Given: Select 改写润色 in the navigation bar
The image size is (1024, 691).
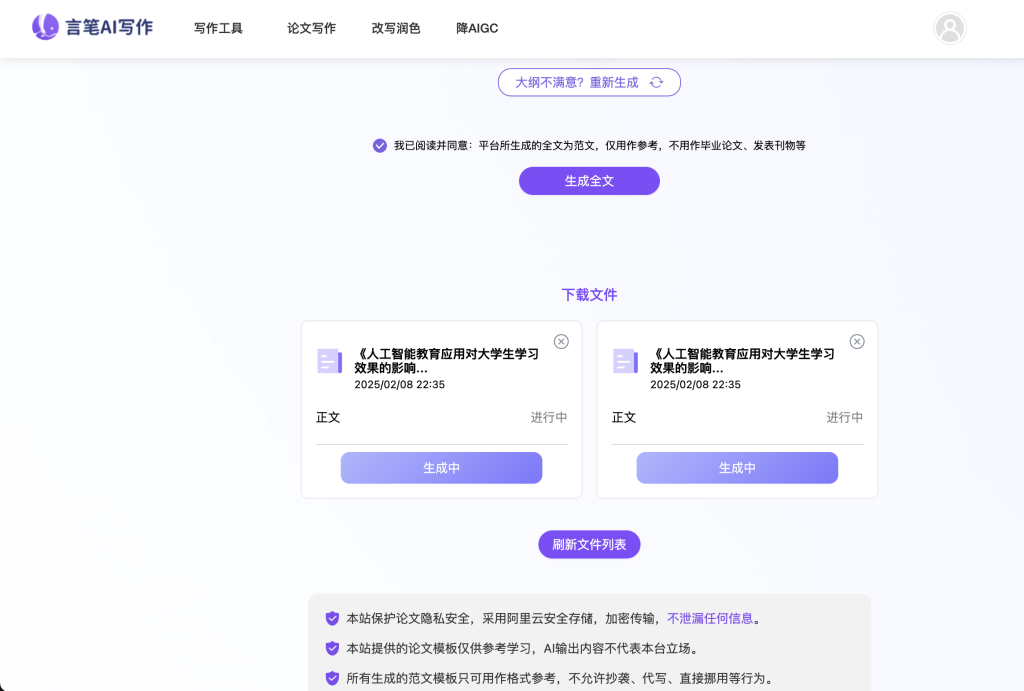Looking at the screenshot, I should [x=396, y=28].
